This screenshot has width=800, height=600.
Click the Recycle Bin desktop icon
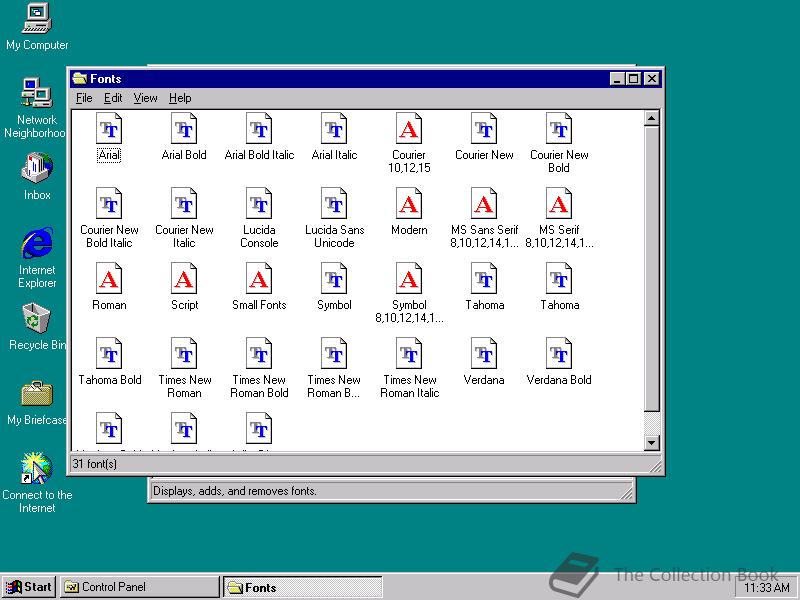(37, 327)
